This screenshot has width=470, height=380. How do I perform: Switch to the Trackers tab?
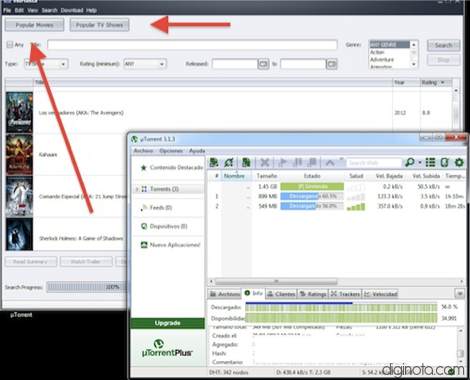(345, 294)
